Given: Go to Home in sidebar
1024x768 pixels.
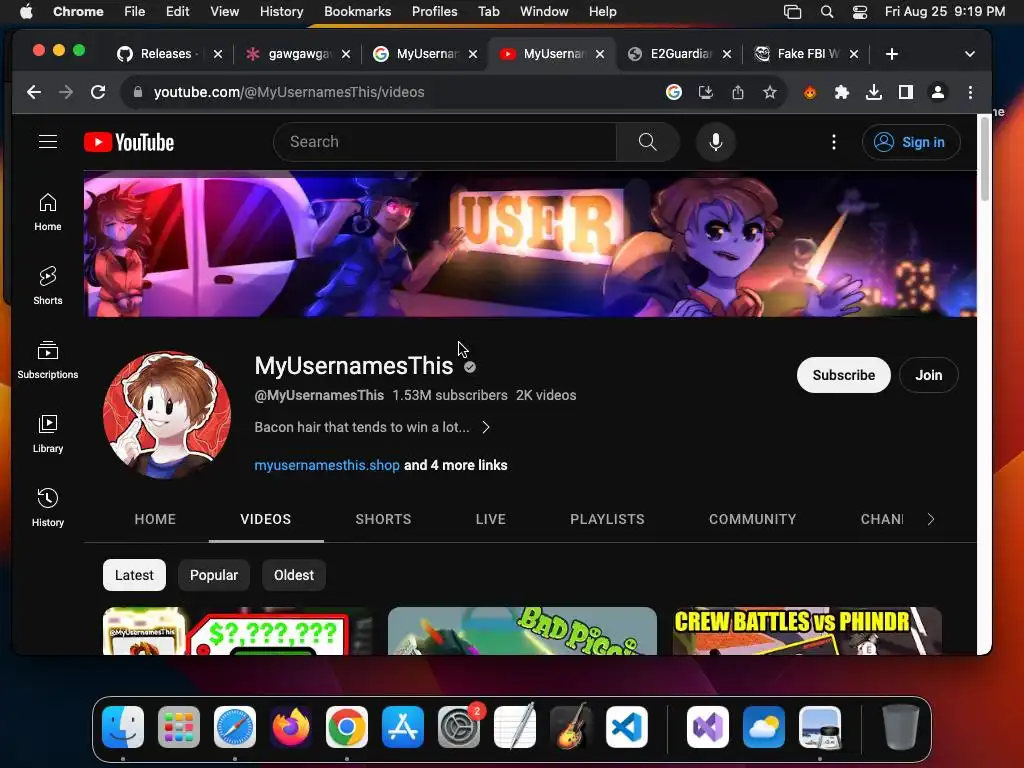Looking at the screenshot, I should click(48, 213).
